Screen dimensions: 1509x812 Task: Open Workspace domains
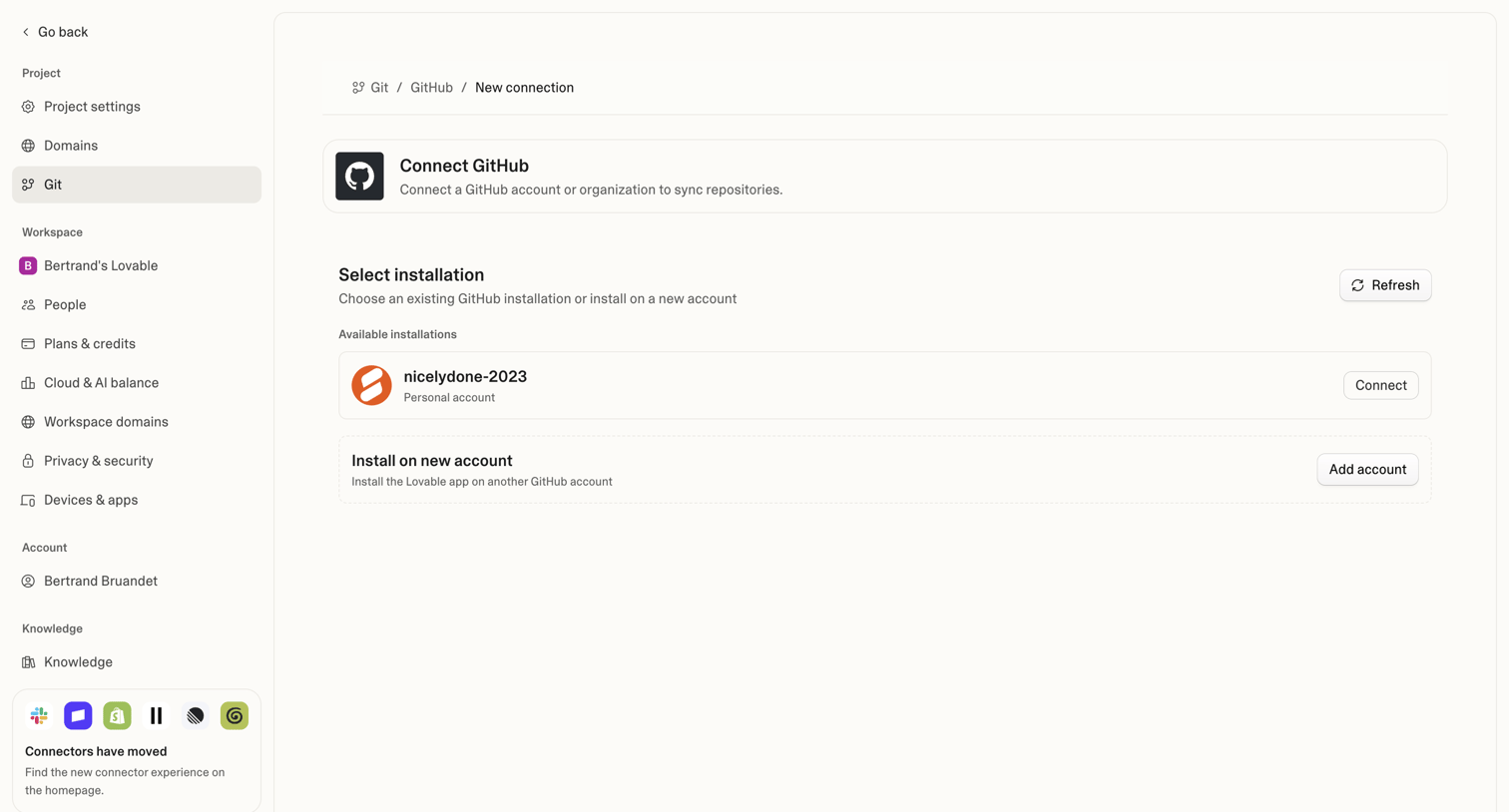click(x=137, y=422)
